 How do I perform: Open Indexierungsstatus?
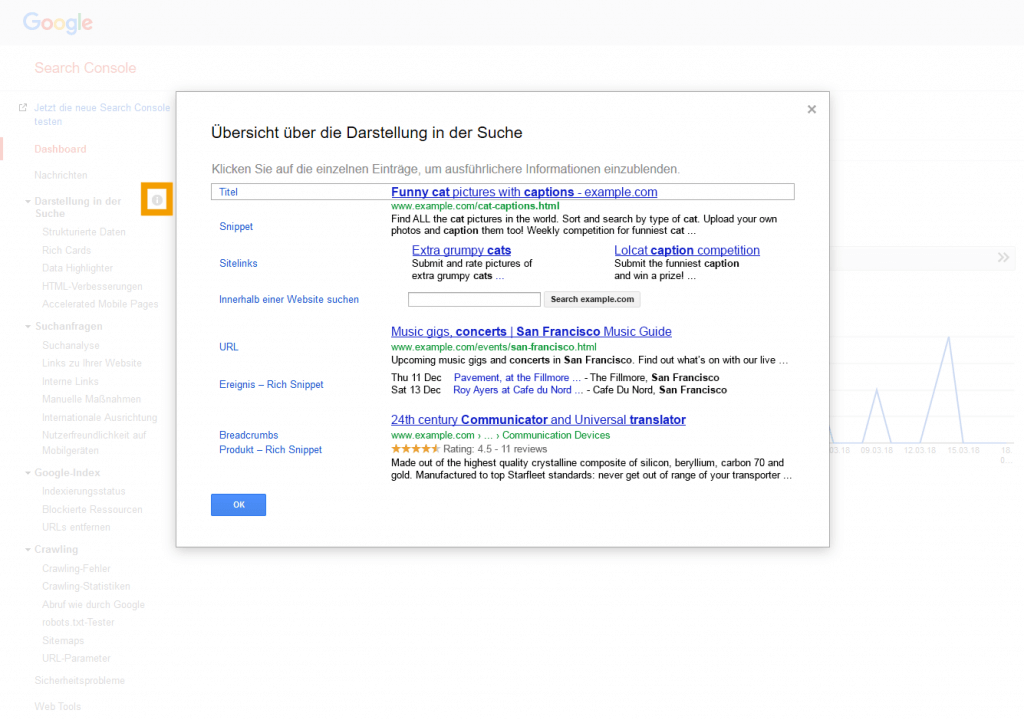(x=84, y=491)
